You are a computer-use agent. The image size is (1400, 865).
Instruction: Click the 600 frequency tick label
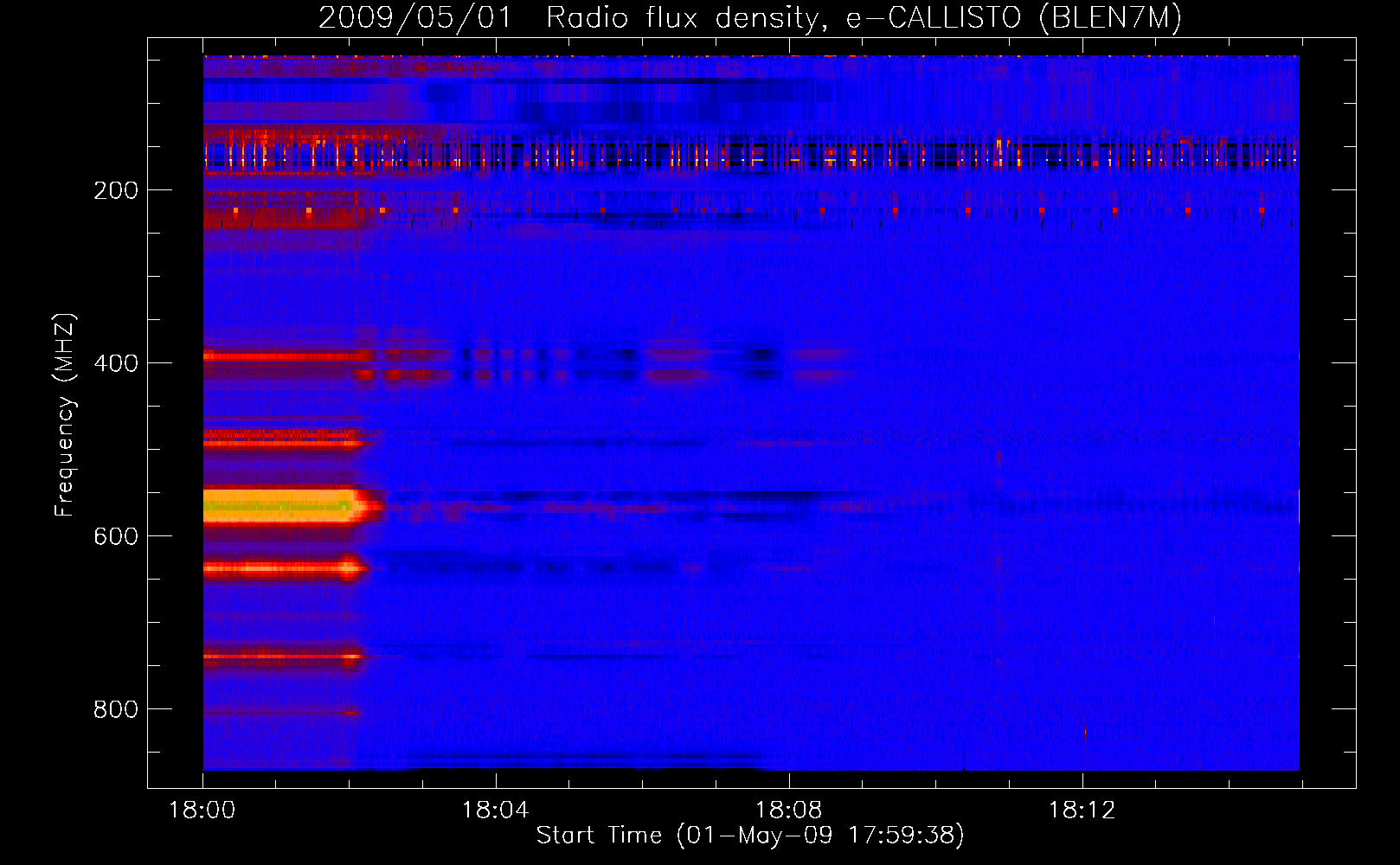(116, 536)
